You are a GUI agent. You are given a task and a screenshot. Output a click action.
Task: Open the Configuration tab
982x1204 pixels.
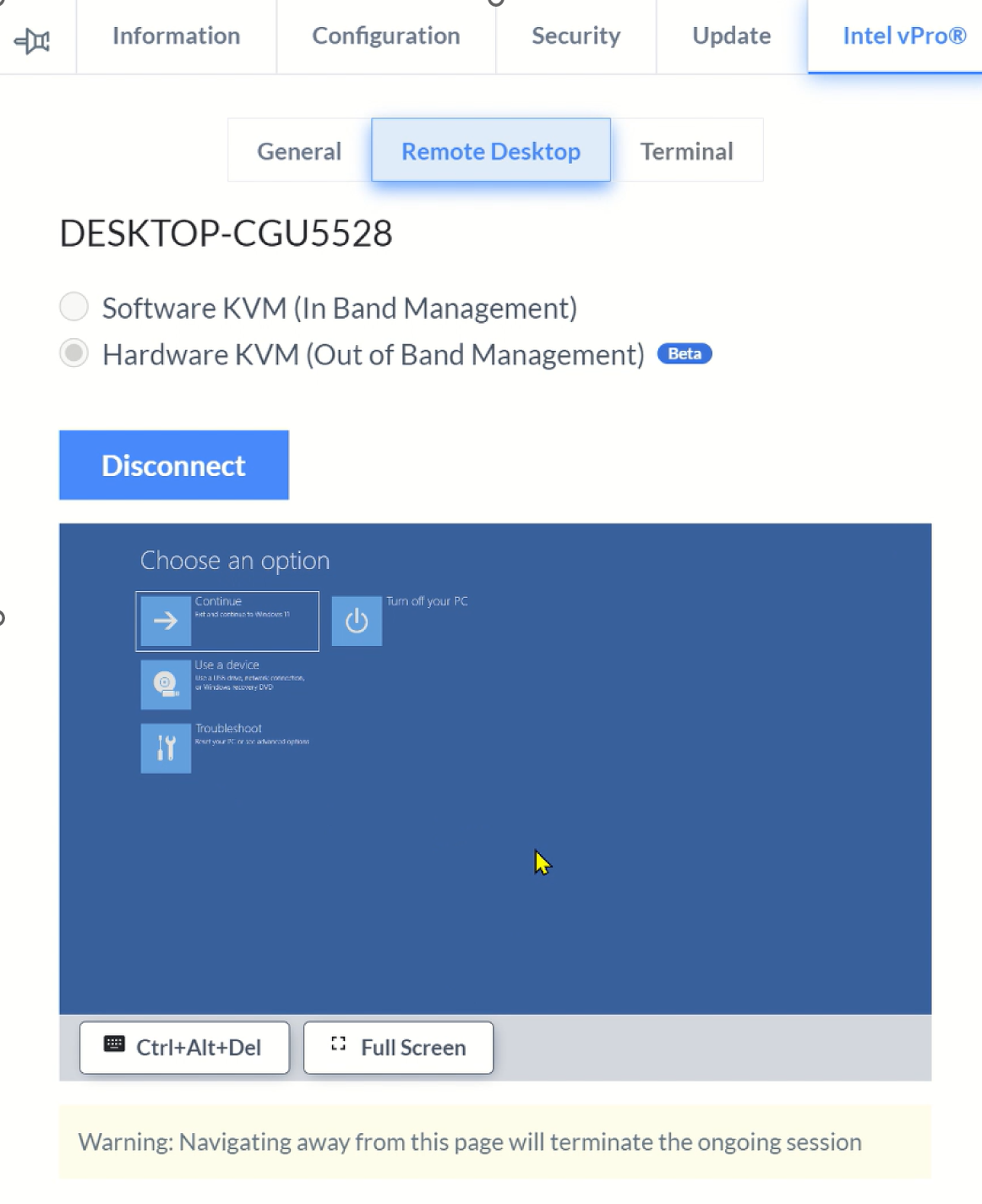click(x=386, y=36)
